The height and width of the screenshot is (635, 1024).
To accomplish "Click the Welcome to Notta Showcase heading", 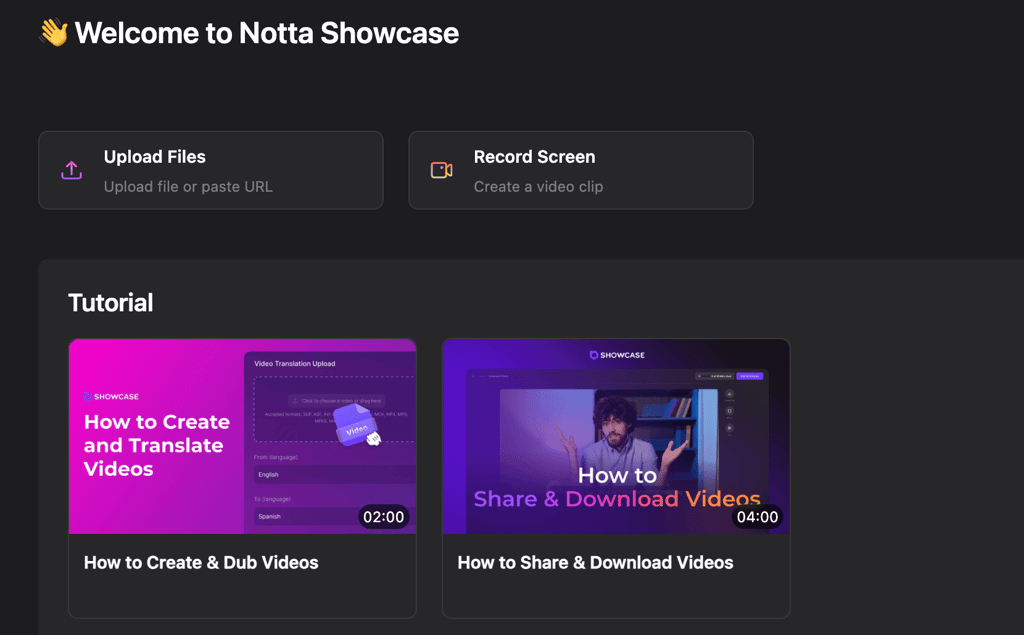I will tap(266, 33).
